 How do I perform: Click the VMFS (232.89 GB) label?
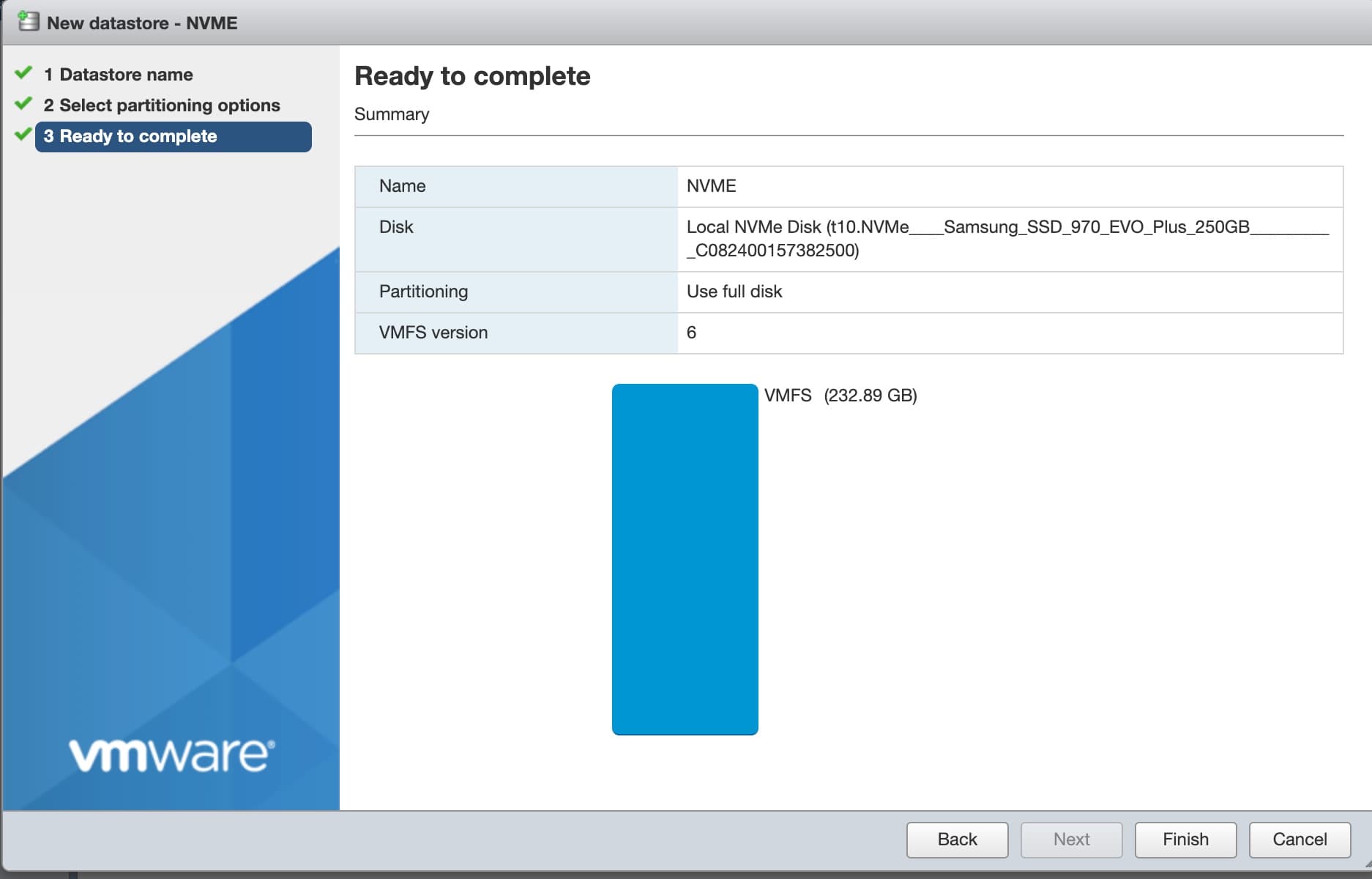pos(840,396)
